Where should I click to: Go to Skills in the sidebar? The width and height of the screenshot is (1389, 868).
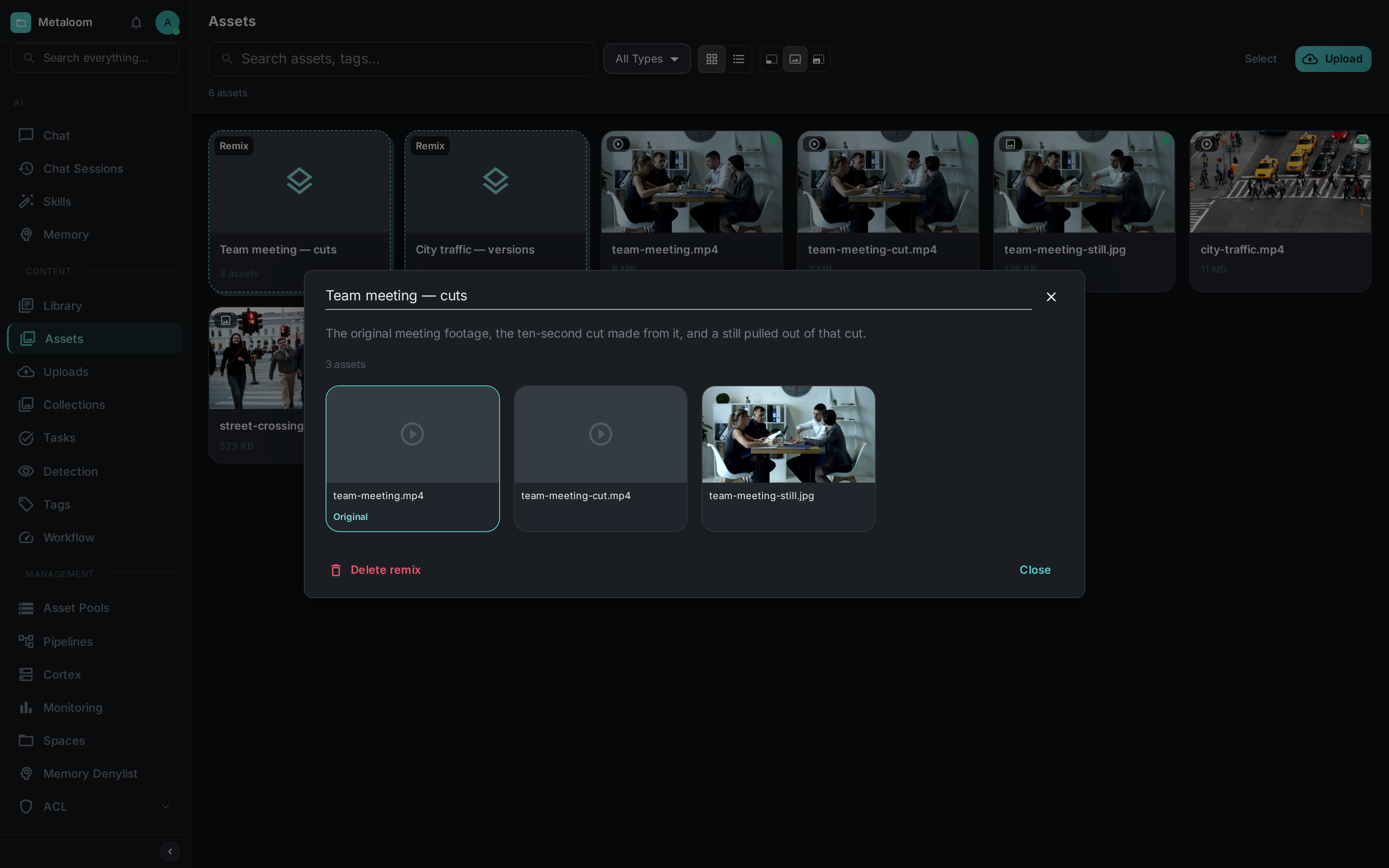click(95, 201)
